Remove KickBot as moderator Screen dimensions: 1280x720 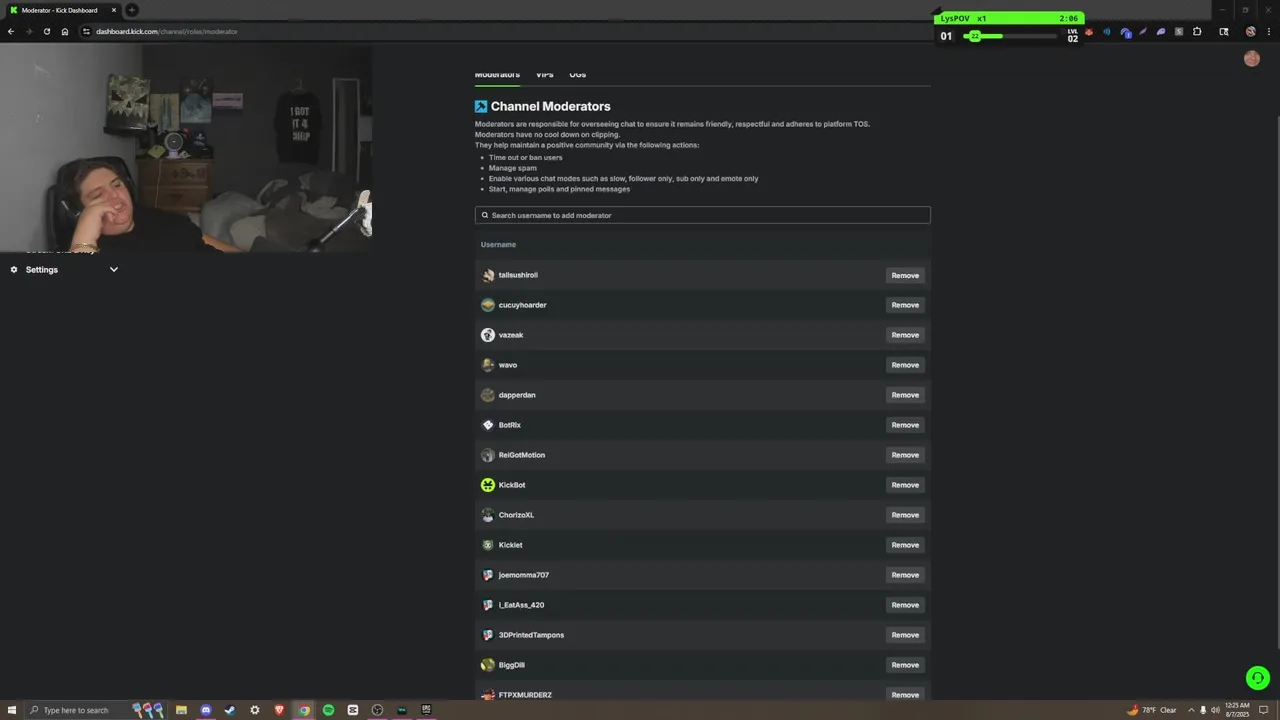[x=905, y=485]
